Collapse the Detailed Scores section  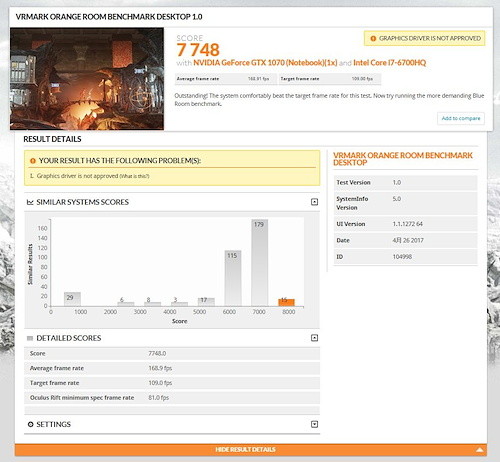[x=314, y=338]
